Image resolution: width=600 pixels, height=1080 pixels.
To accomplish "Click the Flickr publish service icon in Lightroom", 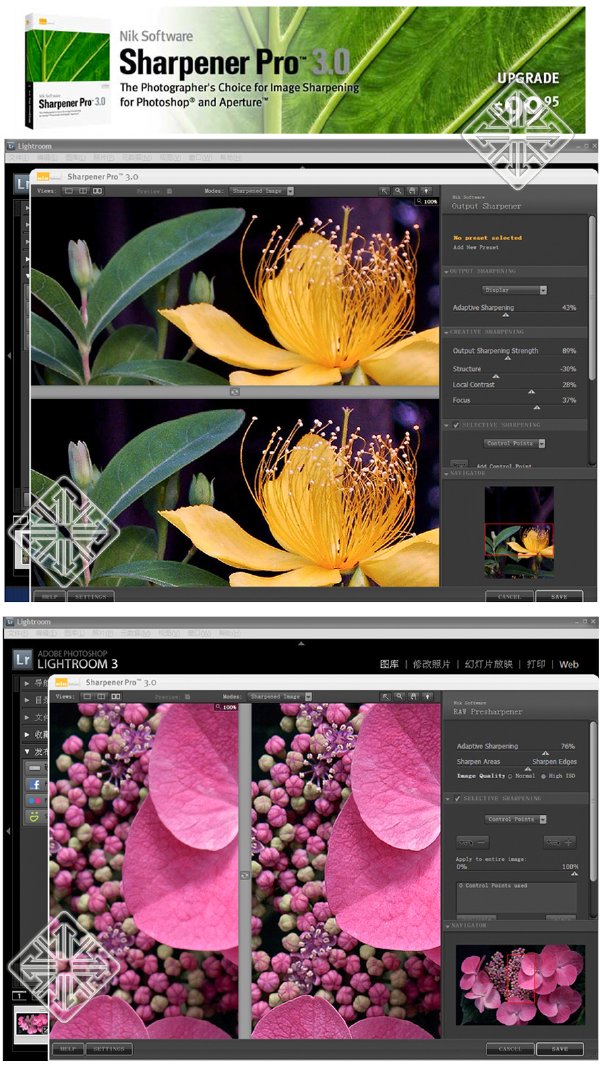I will (34, 801).
